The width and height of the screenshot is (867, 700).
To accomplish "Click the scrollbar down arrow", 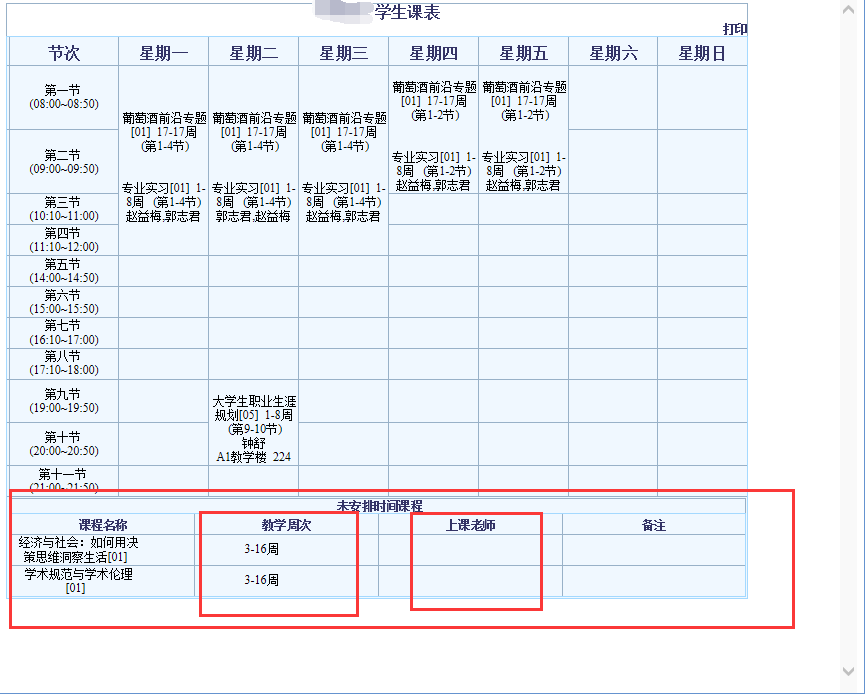I will coord(849,672).
